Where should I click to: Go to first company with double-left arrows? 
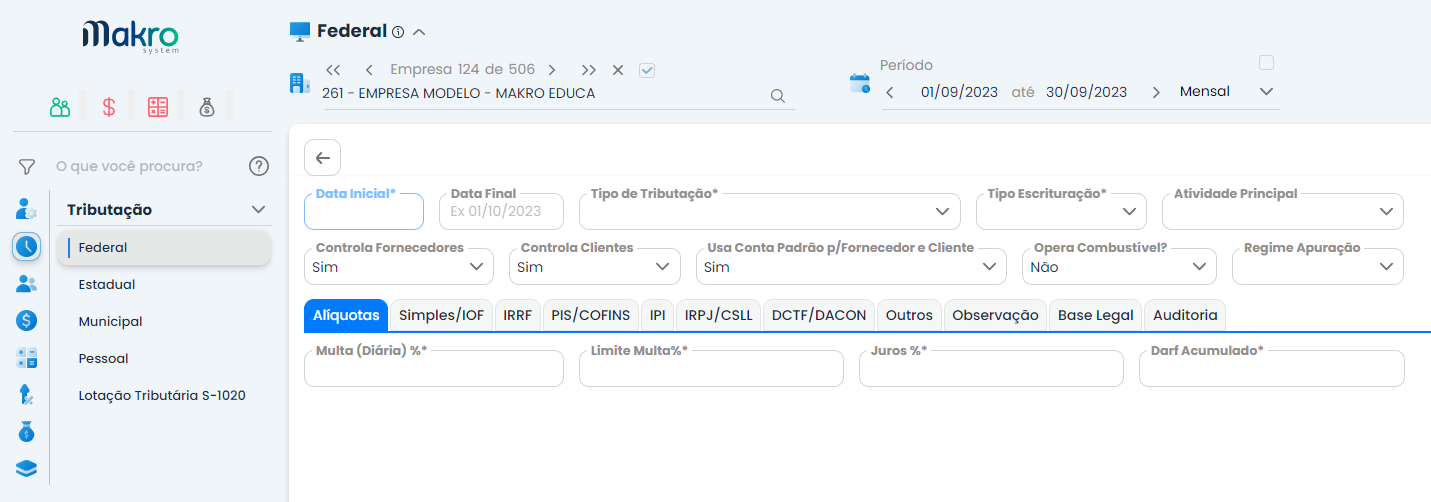pos(334,70)
